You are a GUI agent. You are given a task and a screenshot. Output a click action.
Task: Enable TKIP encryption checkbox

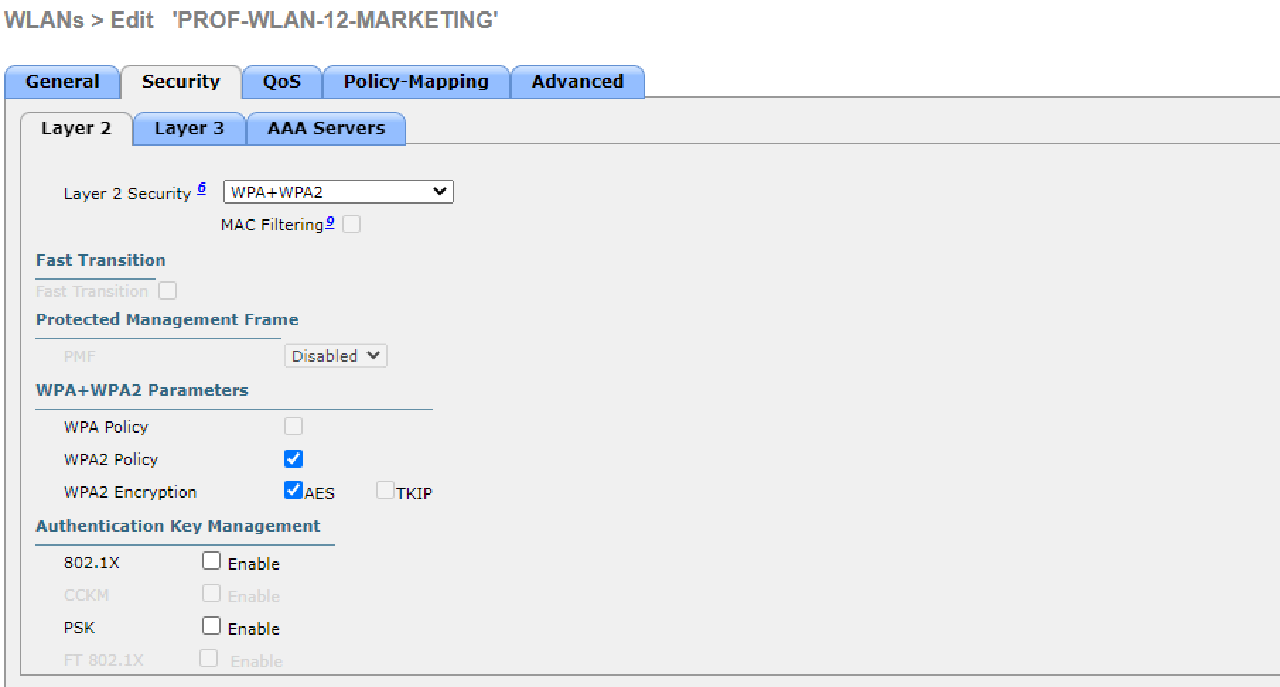pos(385,490)
